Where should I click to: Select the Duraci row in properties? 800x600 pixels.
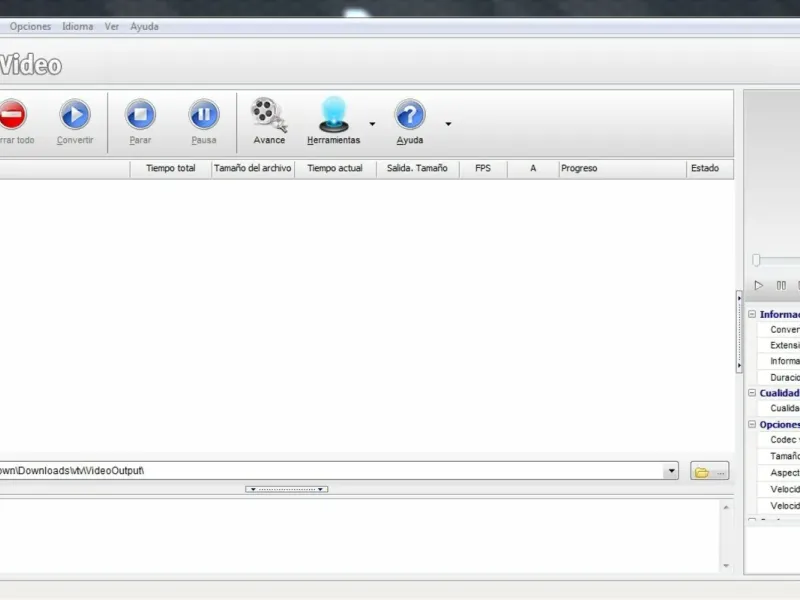(x=779, y=378)
